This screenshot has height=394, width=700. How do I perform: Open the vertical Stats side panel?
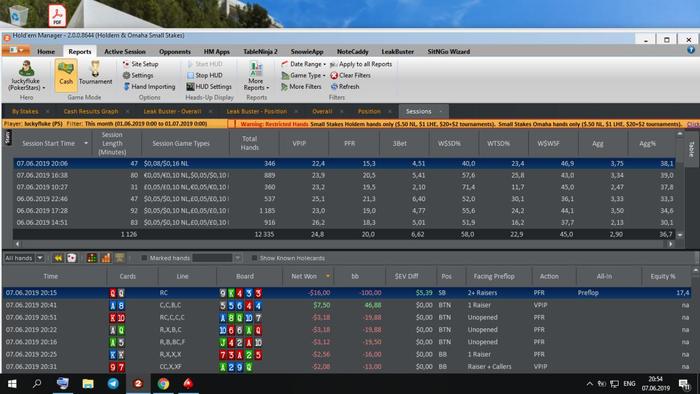click(x=8, y=137)
